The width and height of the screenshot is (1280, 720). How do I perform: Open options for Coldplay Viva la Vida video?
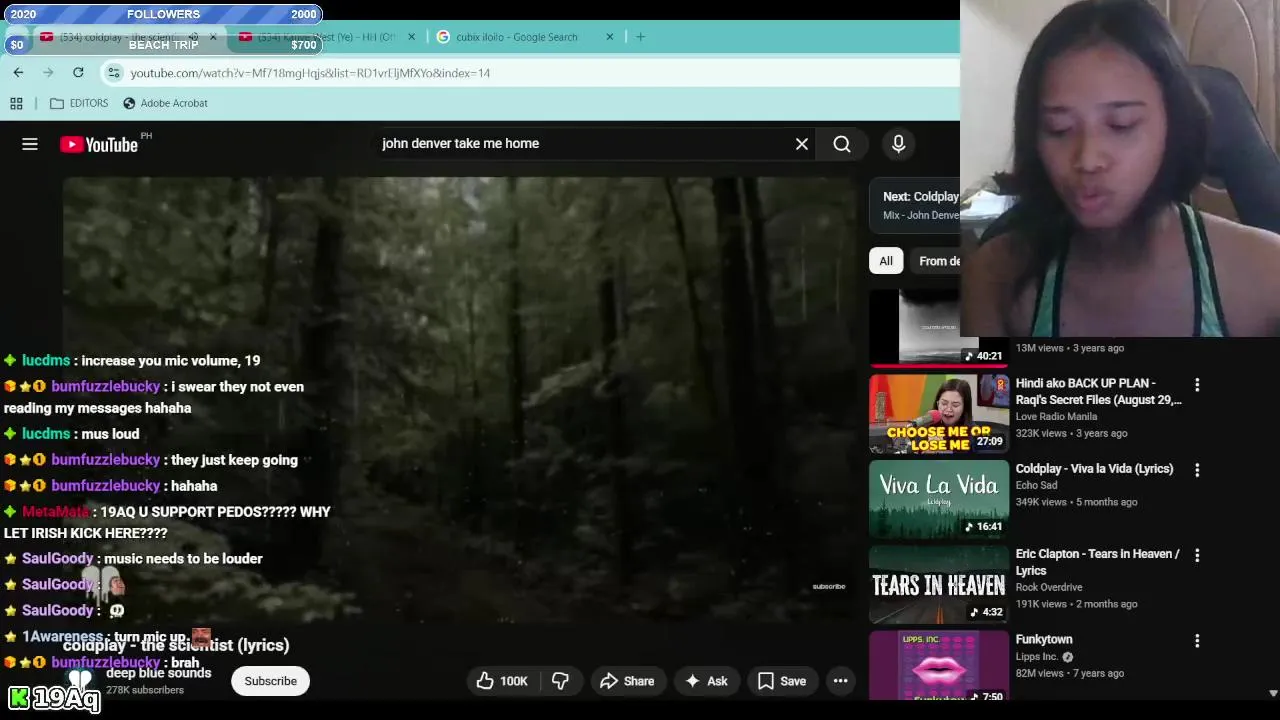1197,470
